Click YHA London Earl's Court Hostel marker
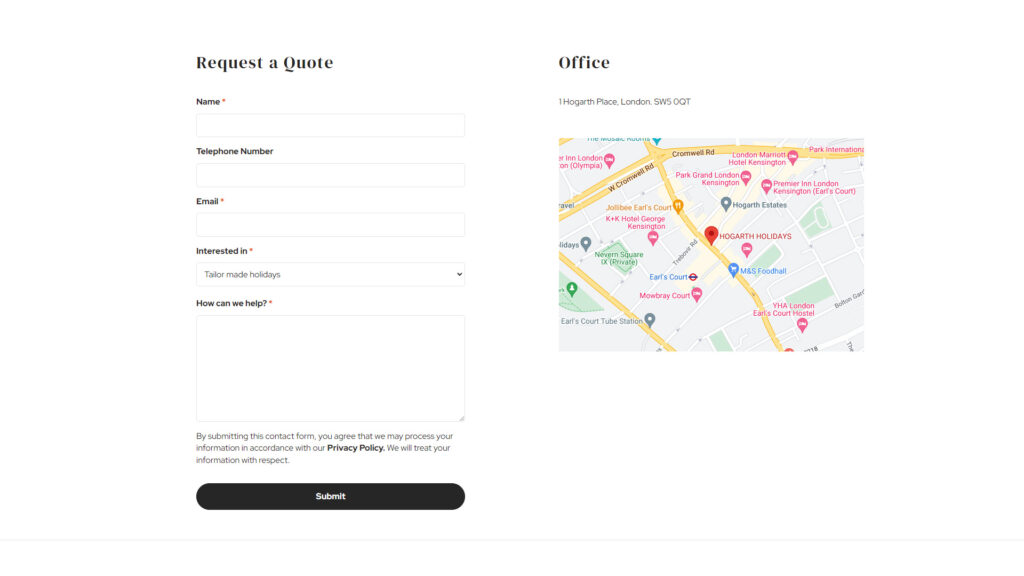 802,325
